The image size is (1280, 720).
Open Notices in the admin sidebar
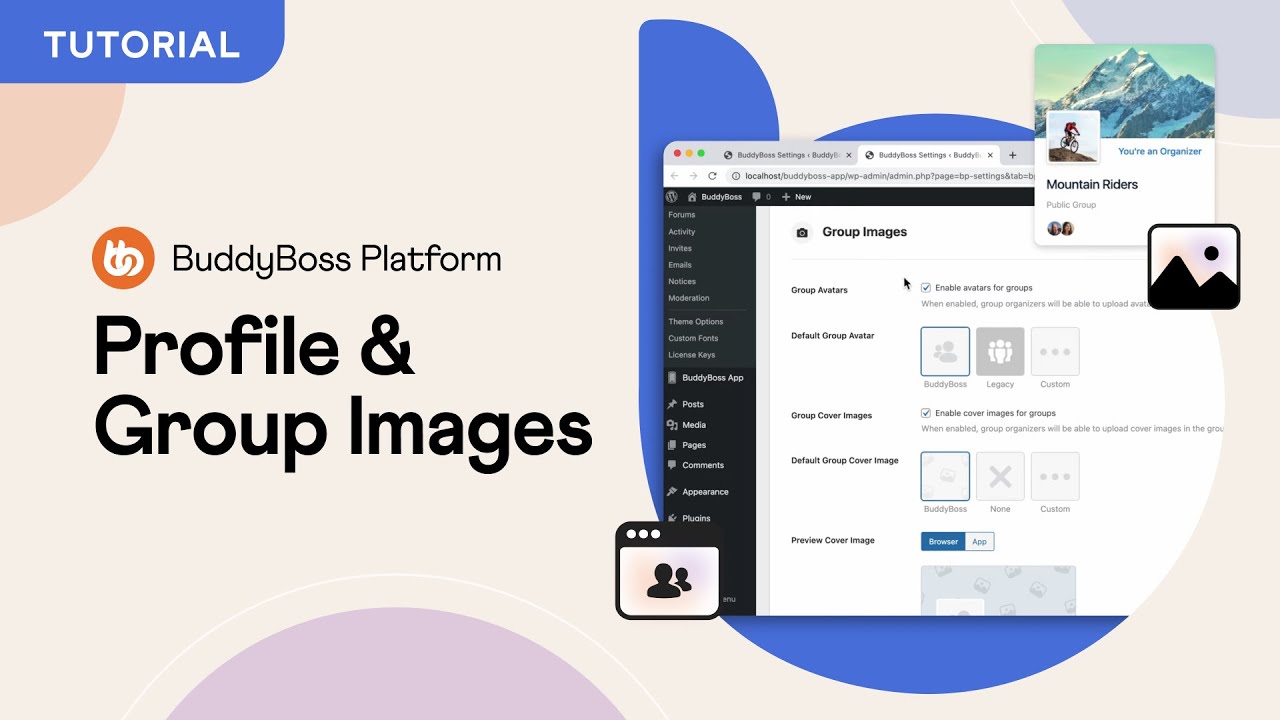[x=682, y=282]
